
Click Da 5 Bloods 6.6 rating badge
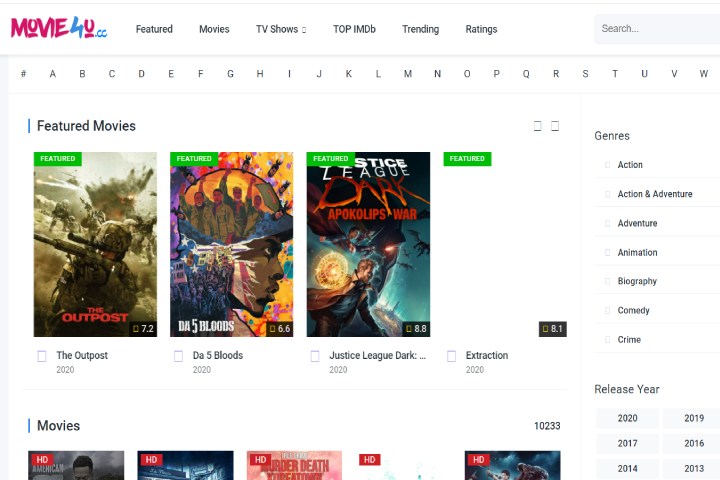tap(280, 329)
